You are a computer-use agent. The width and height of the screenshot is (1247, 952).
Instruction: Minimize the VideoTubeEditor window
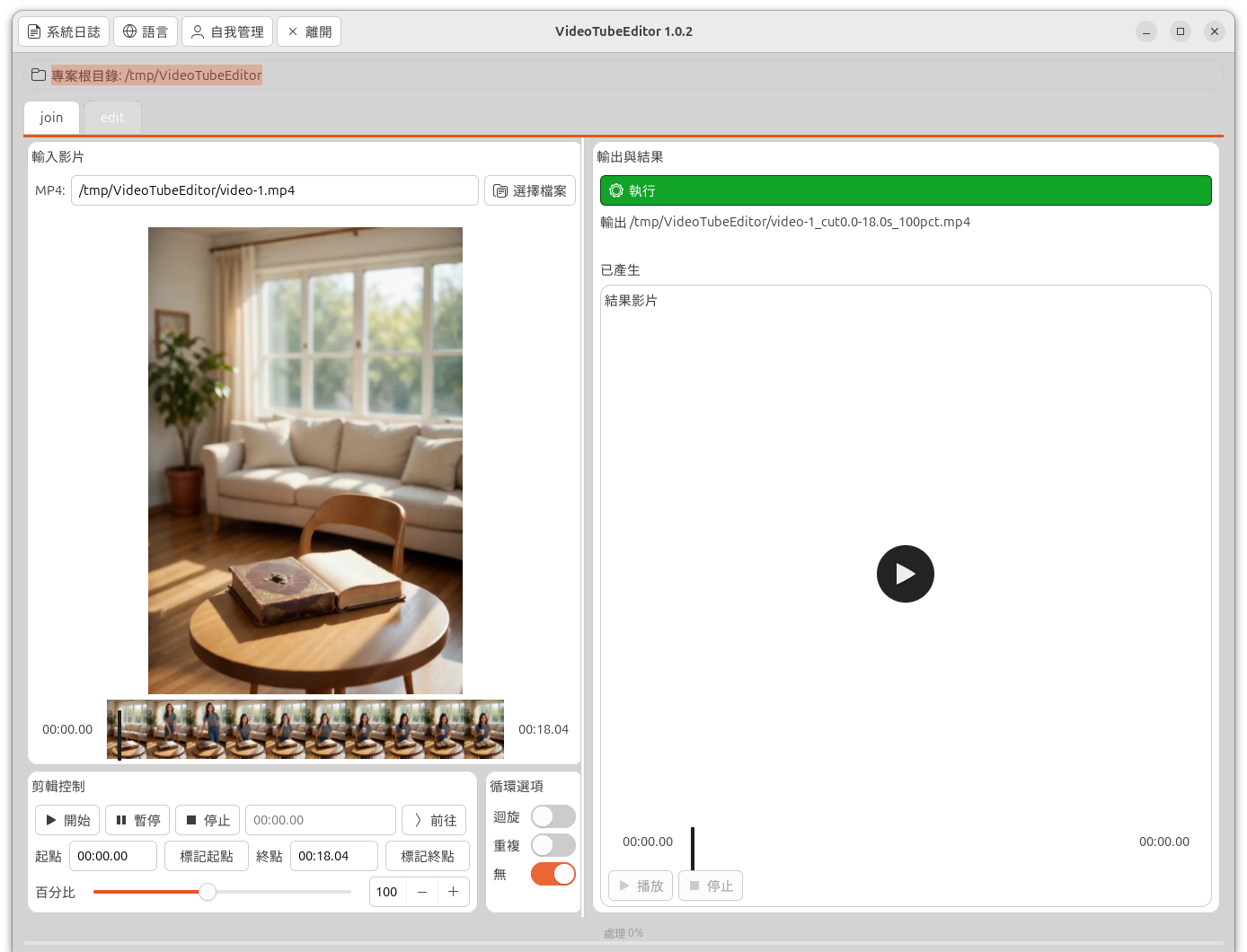pos(1146,31)
